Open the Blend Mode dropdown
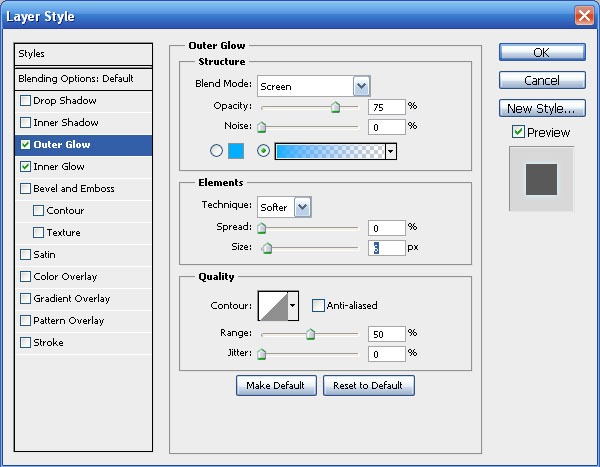This screenshot has width=600, height=467. [x=361, y=87]
